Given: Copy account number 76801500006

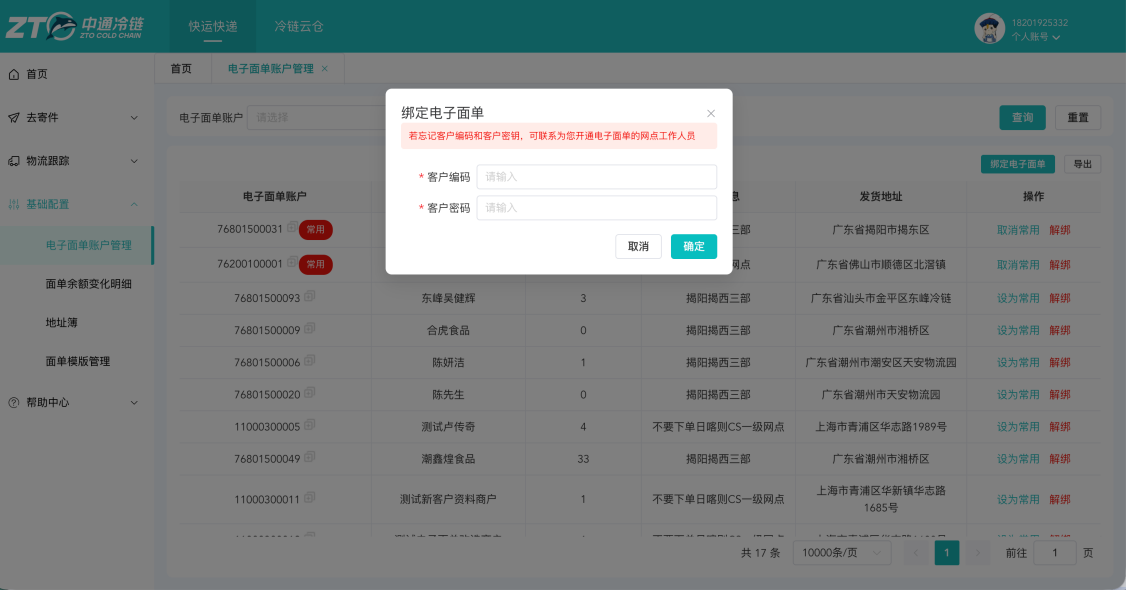Looking at the screenshot, I should pos(310,360).
